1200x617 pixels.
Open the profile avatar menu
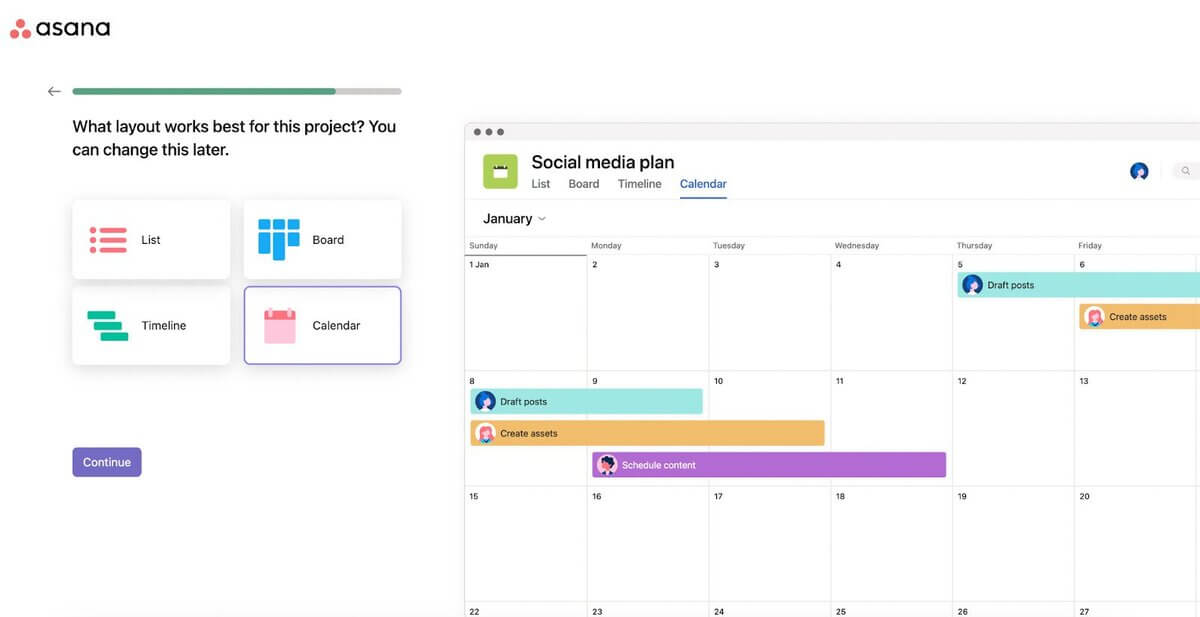click(1139, 171)
